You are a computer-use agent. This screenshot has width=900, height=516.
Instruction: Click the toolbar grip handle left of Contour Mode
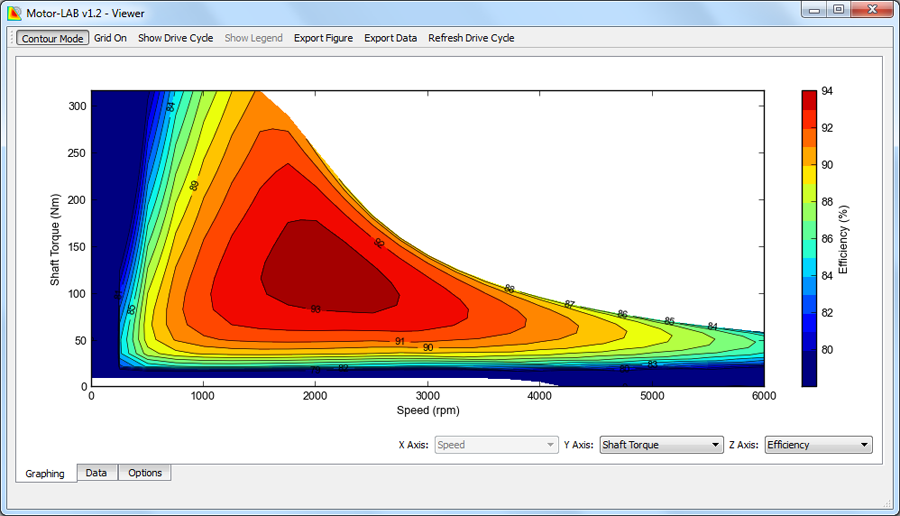pos(11,38)
